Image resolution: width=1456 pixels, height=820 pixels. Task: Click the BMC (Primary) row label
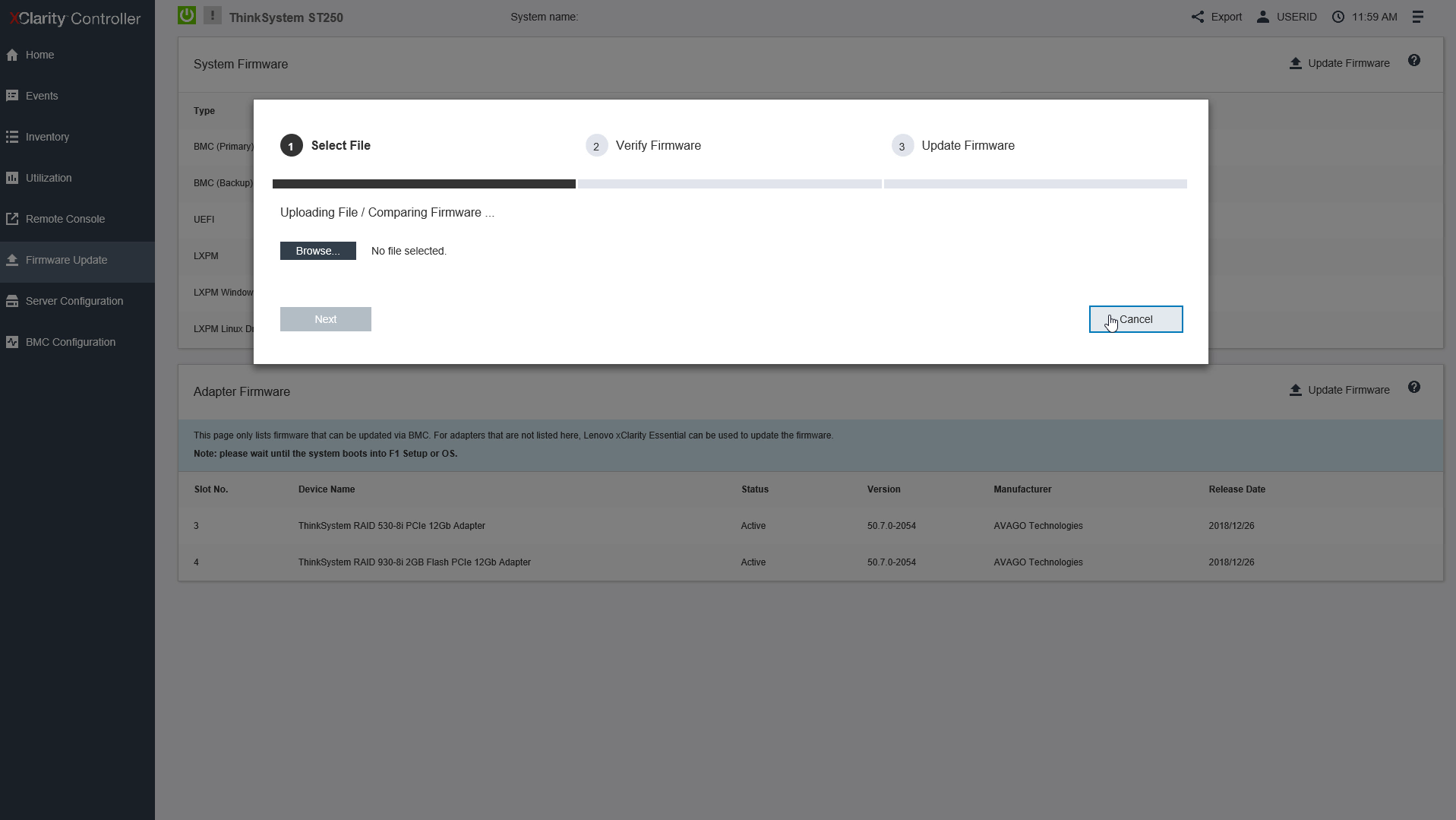[223, 147]
